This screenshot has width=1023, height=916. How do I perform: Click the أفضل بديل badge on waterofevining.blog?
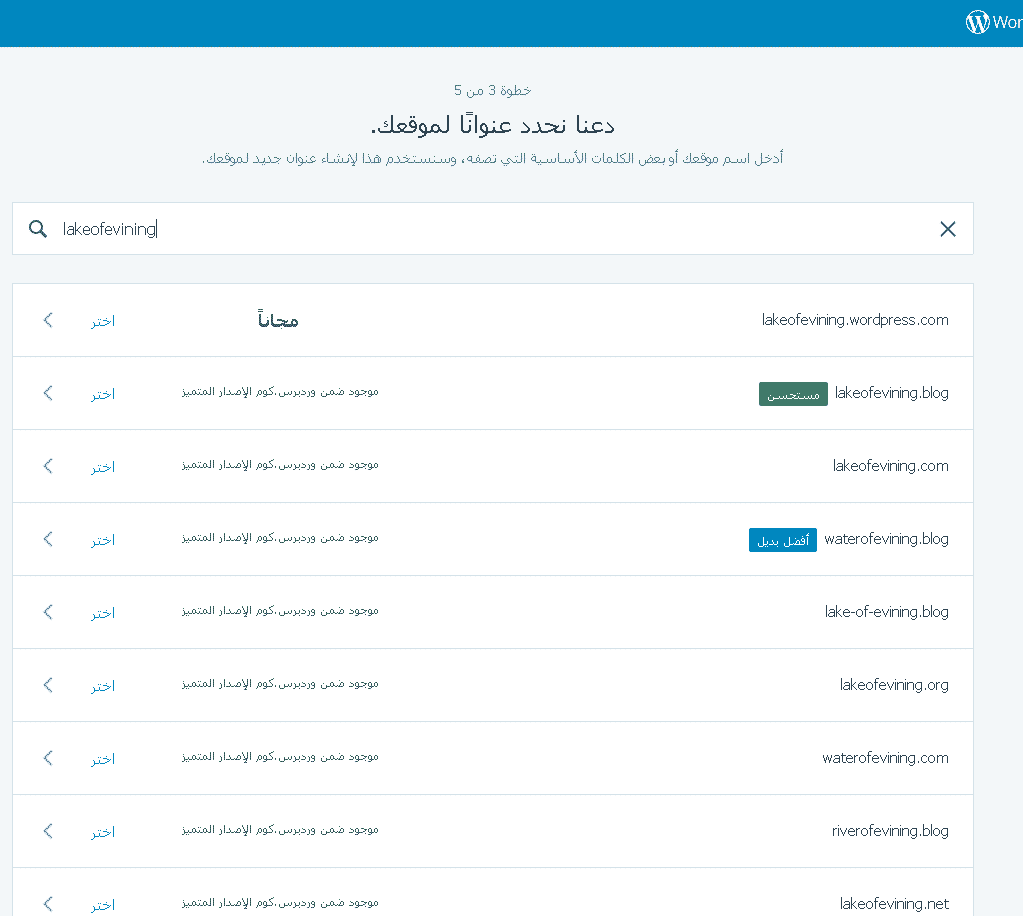783,539
